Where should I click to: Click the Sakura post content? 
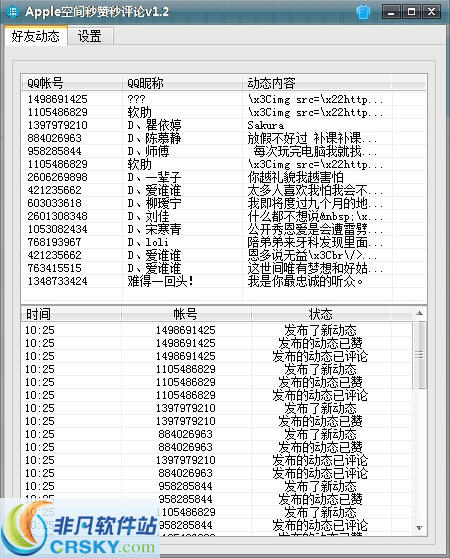pyautogui.click(x=266, y=125)
